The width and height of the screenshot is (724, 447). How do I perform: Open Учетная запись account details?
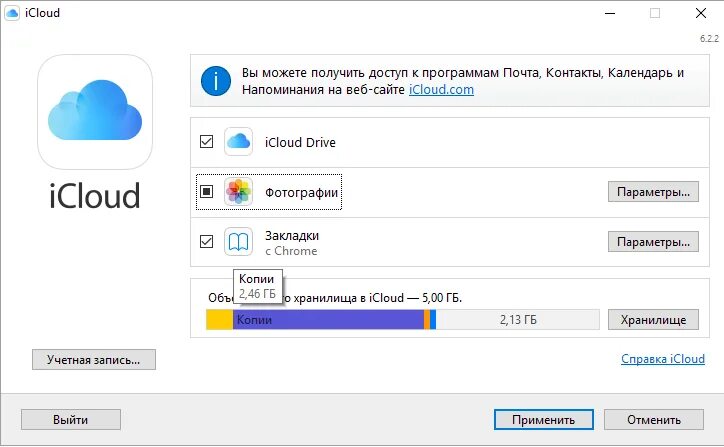94,360
